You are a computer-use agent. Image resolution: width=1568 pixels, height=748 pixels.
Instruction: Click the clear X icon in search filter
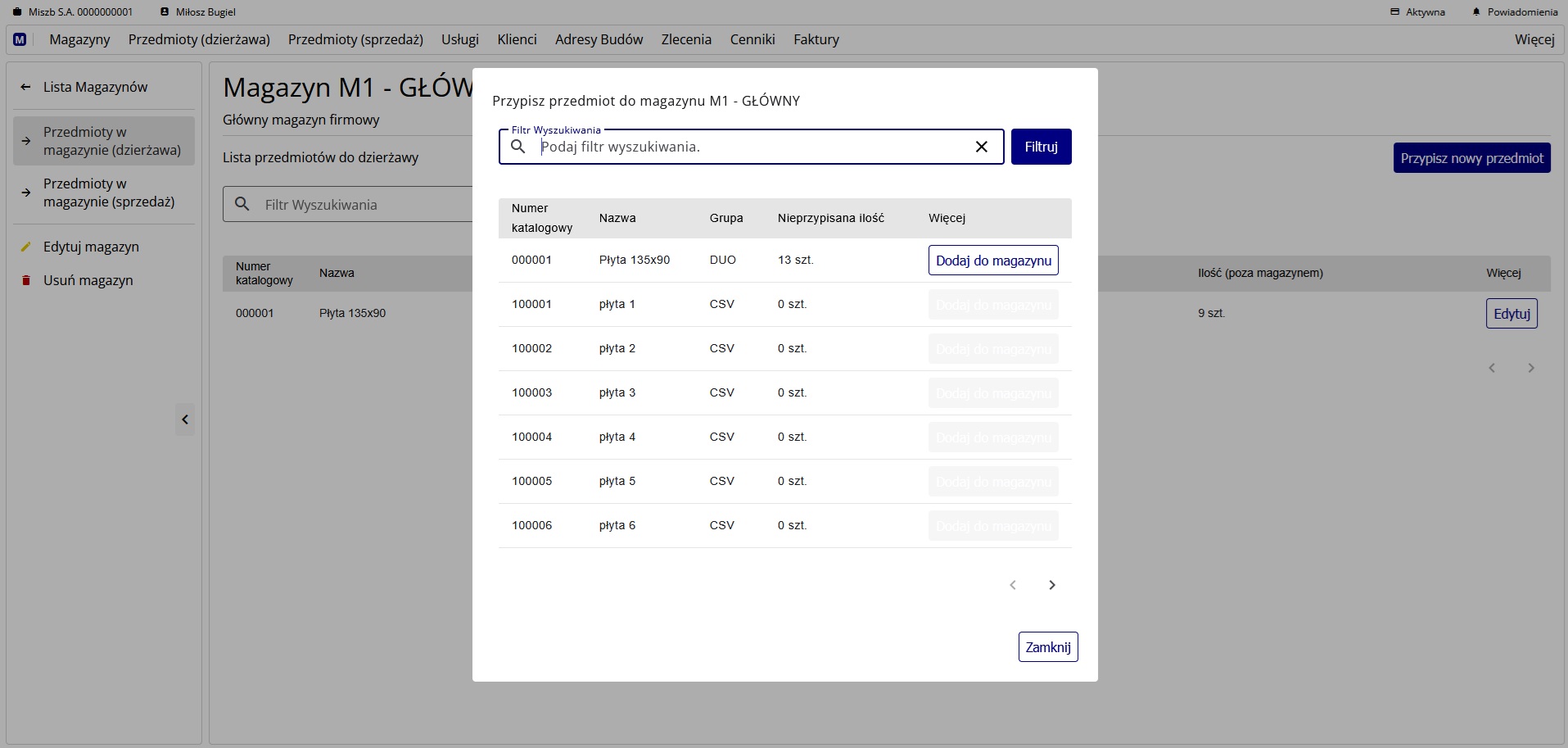981,147
